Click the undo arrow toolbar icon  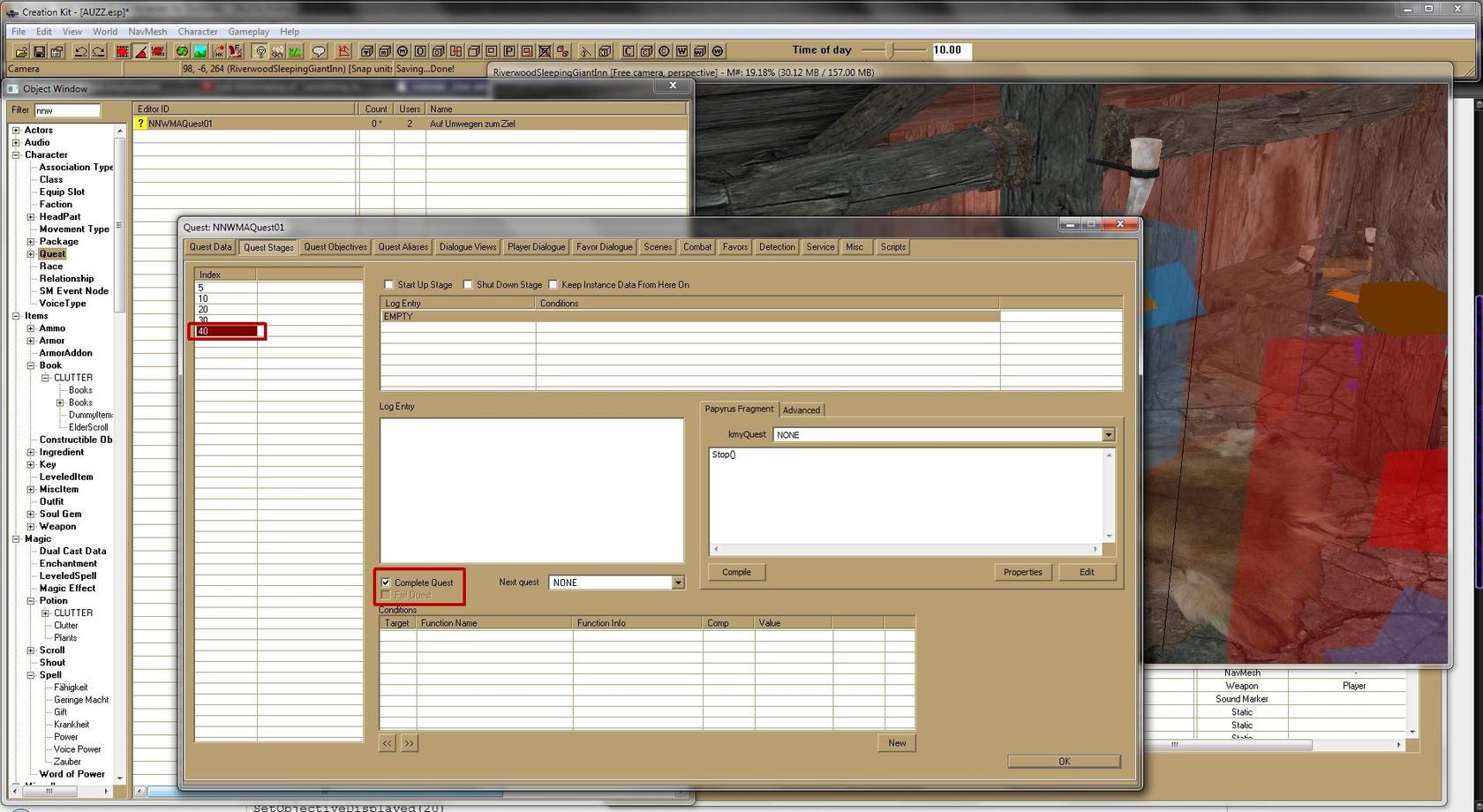80,51
